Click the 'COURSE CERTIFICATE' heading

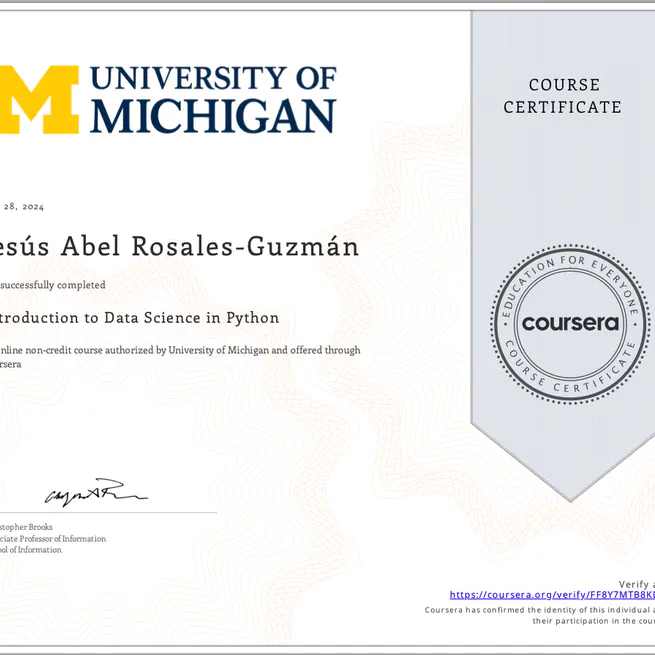pyautogui.click(x=563, y=96)
